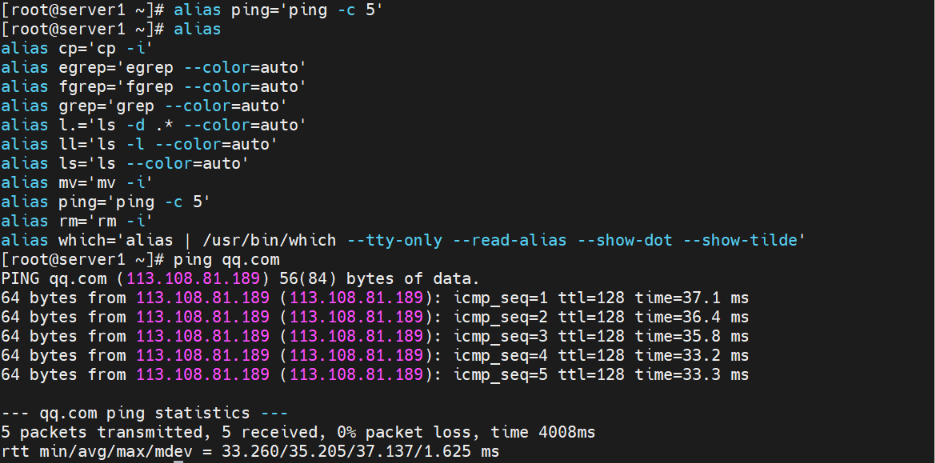
Task: Click the line alias ls='ls --color=auto'
Action: (125, 163)
